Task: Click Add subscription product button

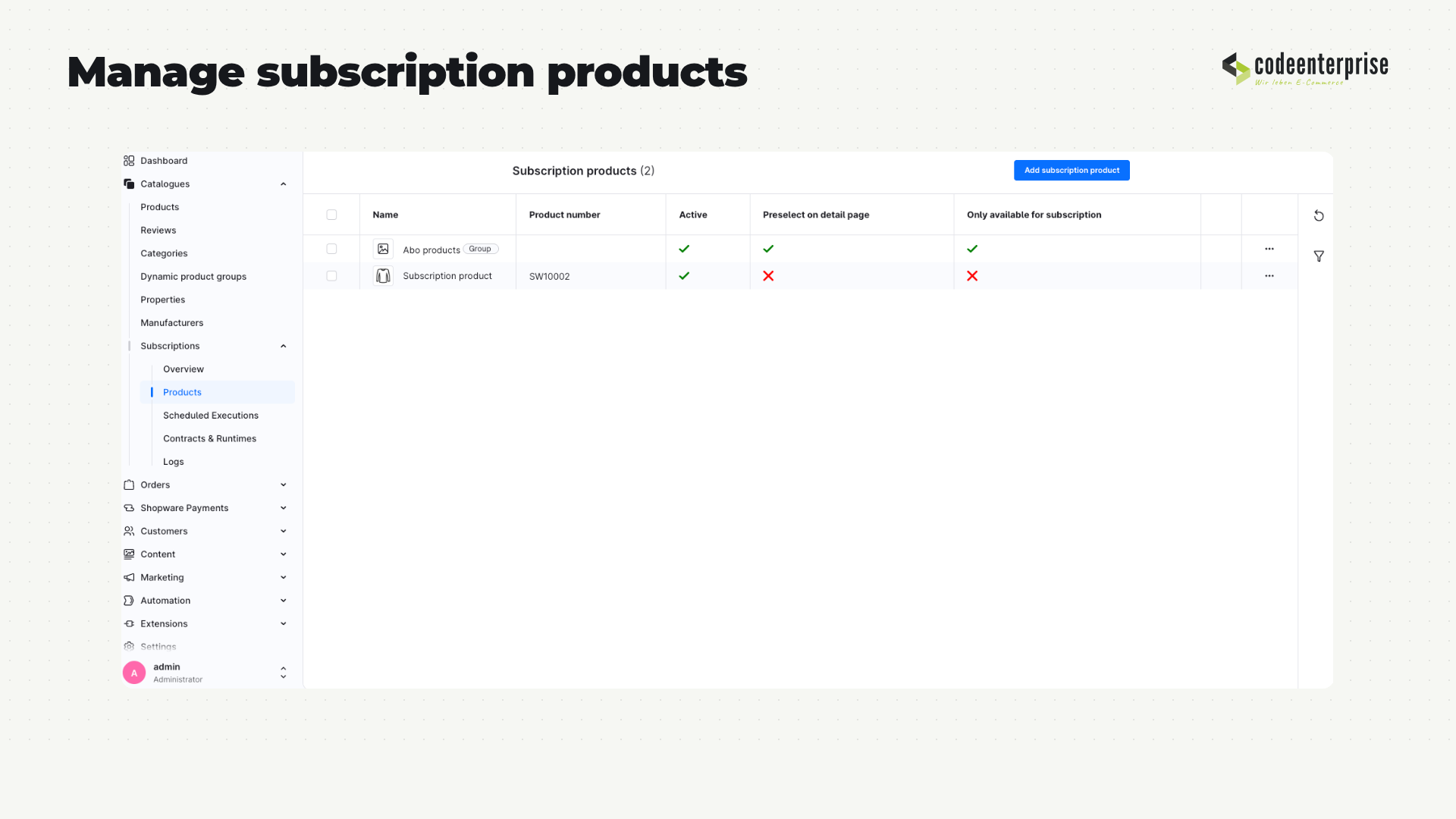Action: [1072, 171]
